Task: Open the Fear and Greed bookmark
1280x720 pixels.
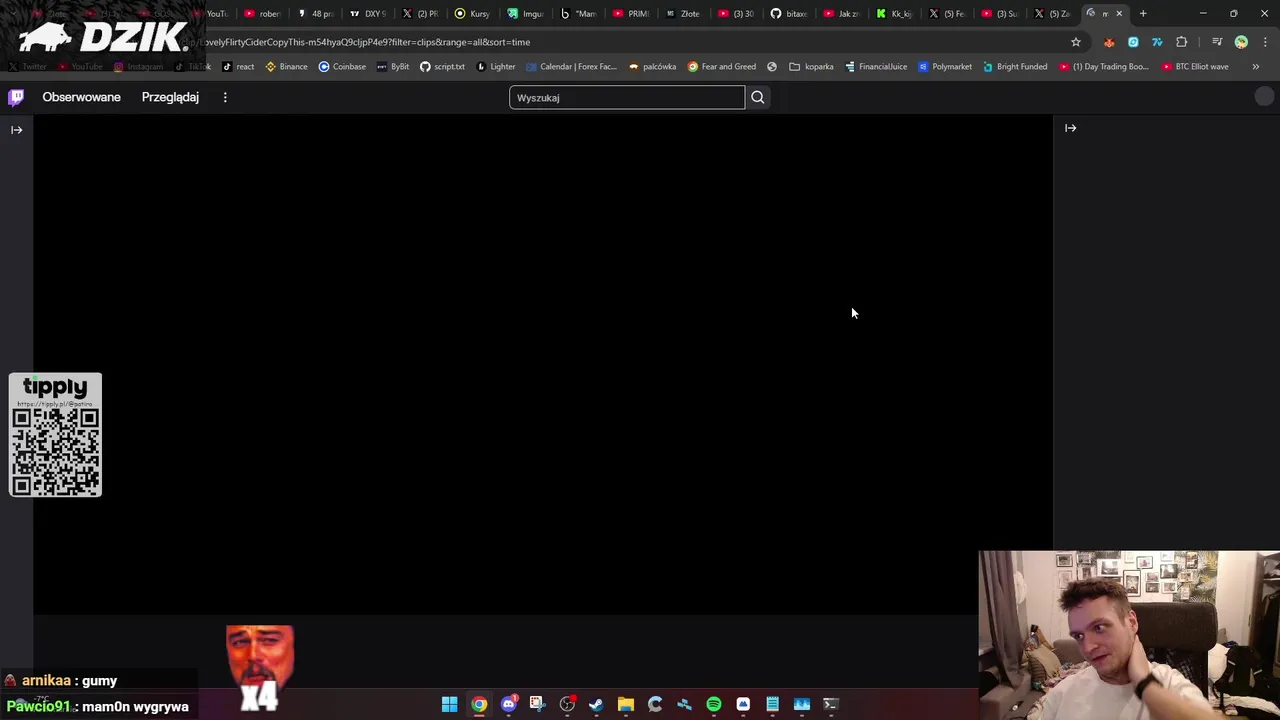Action: [721, 66]
